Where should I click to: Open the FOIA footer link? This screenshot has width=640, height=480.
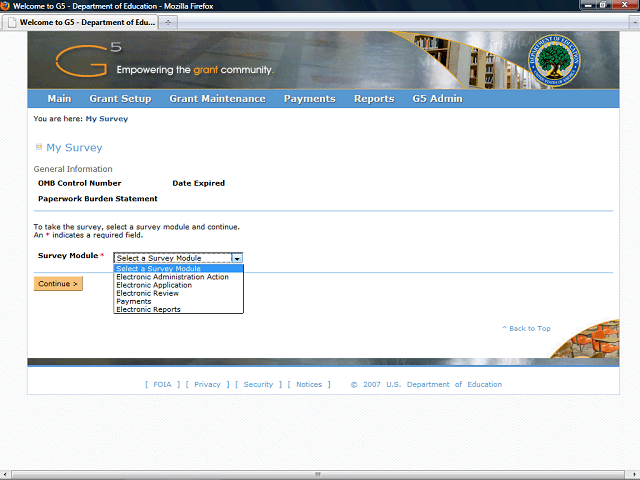point(162,384)
